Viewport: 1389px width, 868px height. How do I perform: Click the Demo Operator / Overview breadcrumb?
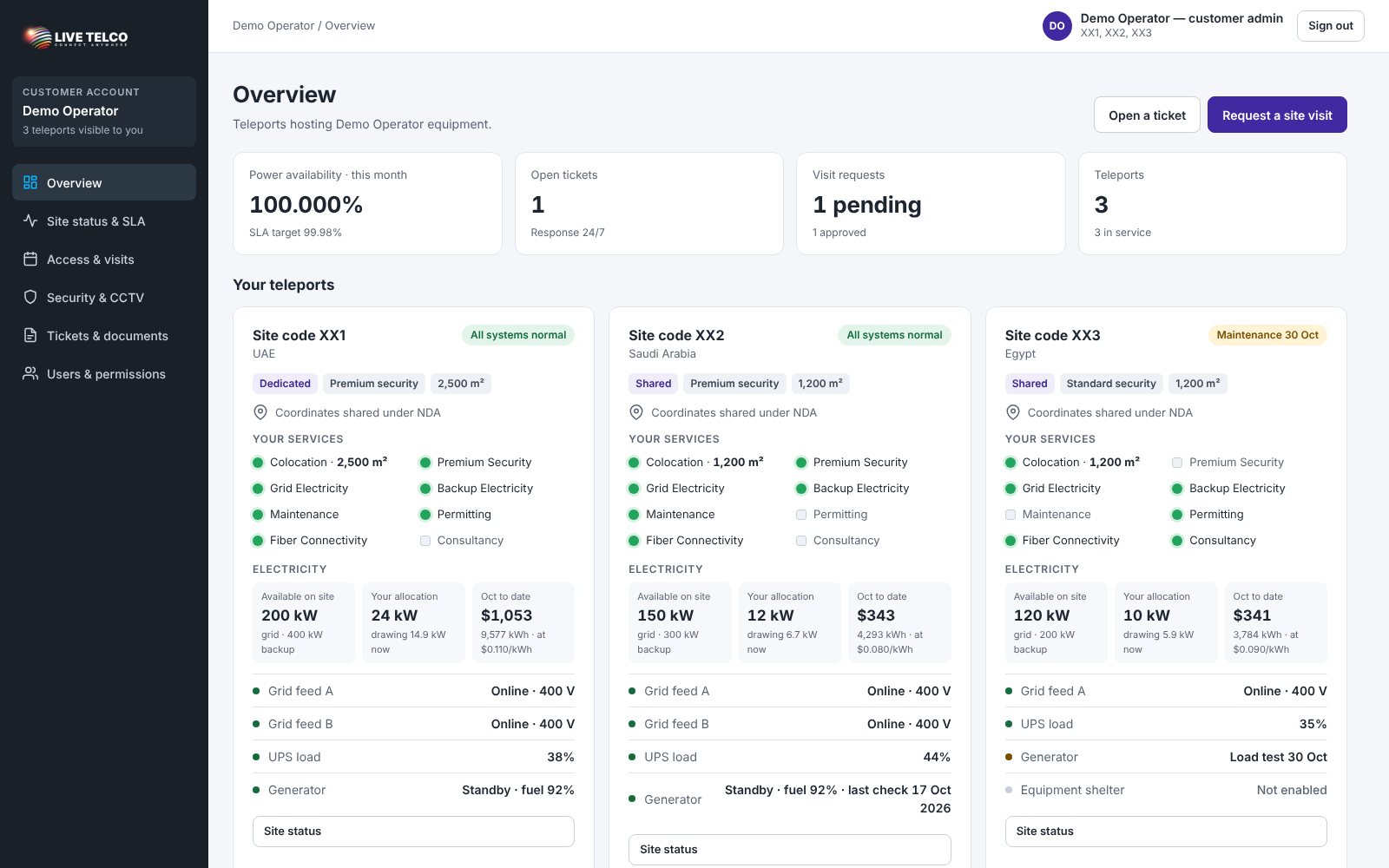(304, 26)
